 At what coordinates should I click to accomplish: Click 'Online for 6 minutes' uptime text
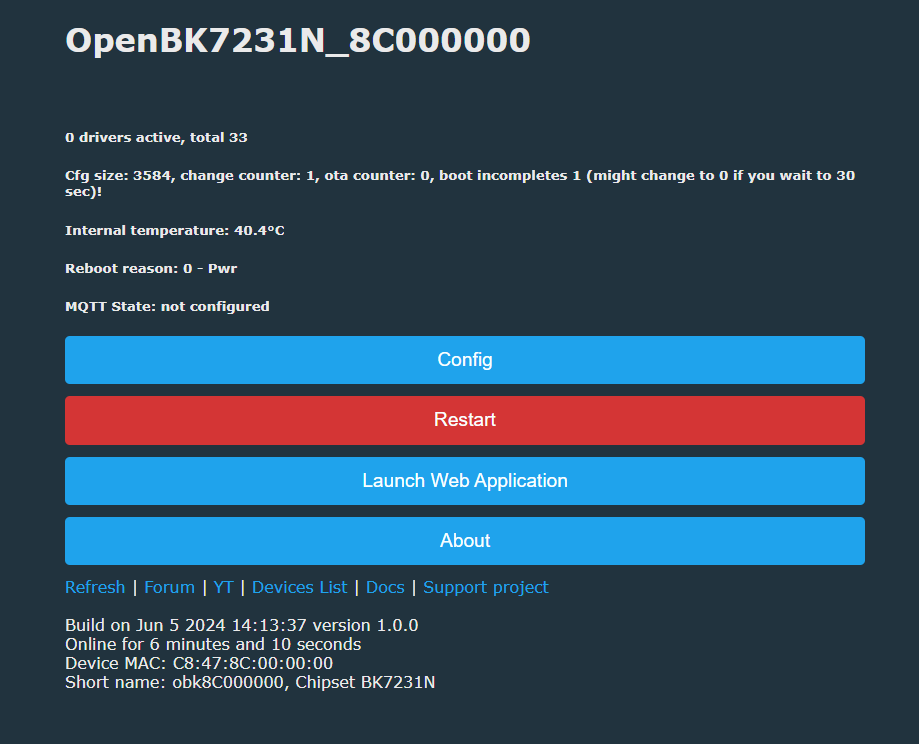click(213, 644)
